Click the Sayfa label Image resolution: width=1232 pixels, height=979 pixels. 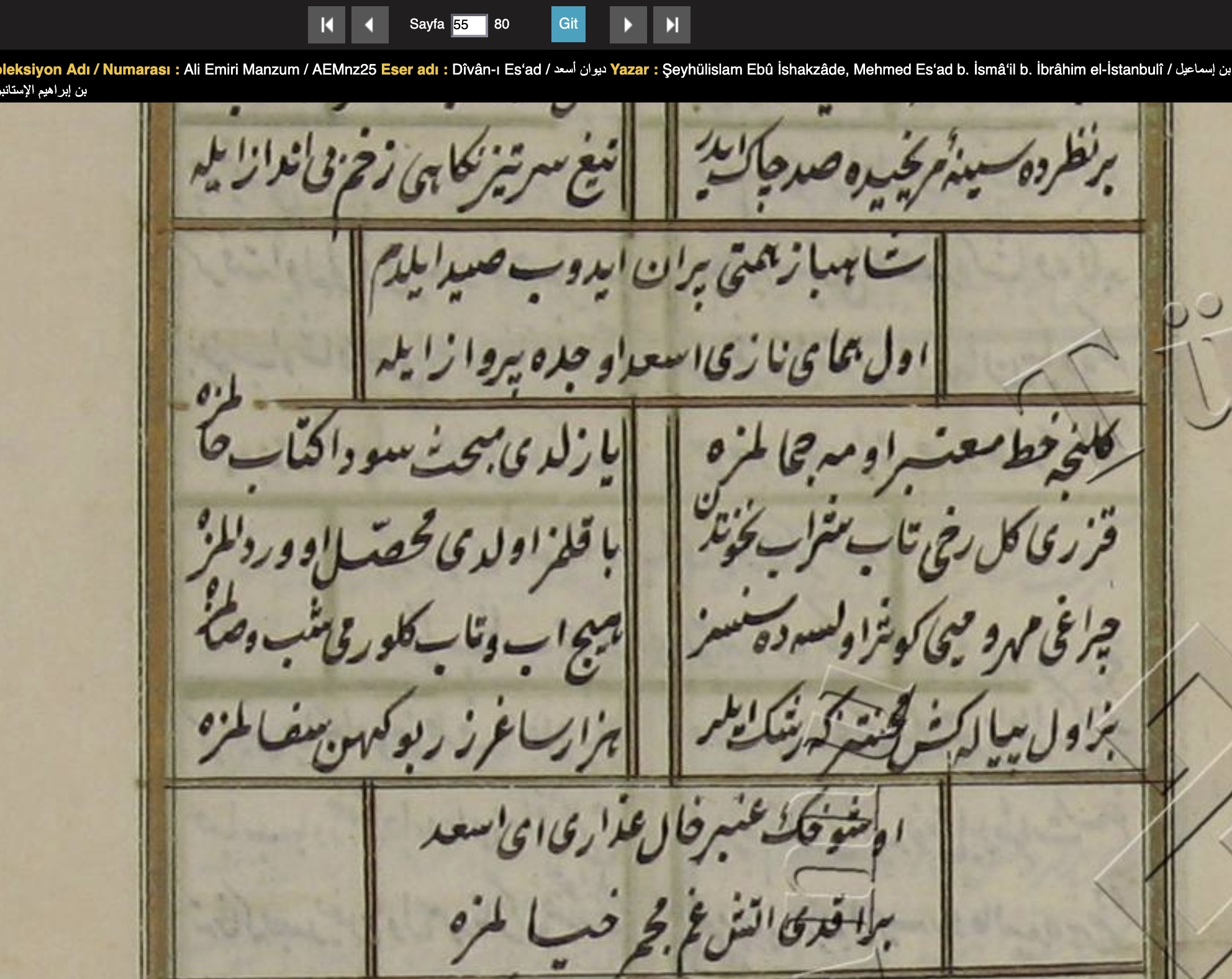(x=427, y=24)
